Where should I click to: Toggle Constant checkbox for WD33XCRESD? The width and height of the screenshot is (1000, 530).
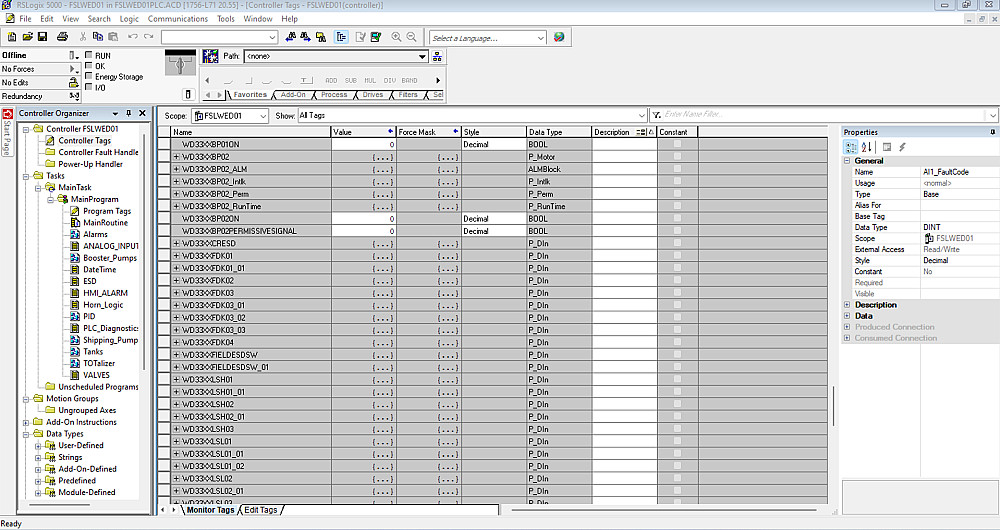[677, 243]
